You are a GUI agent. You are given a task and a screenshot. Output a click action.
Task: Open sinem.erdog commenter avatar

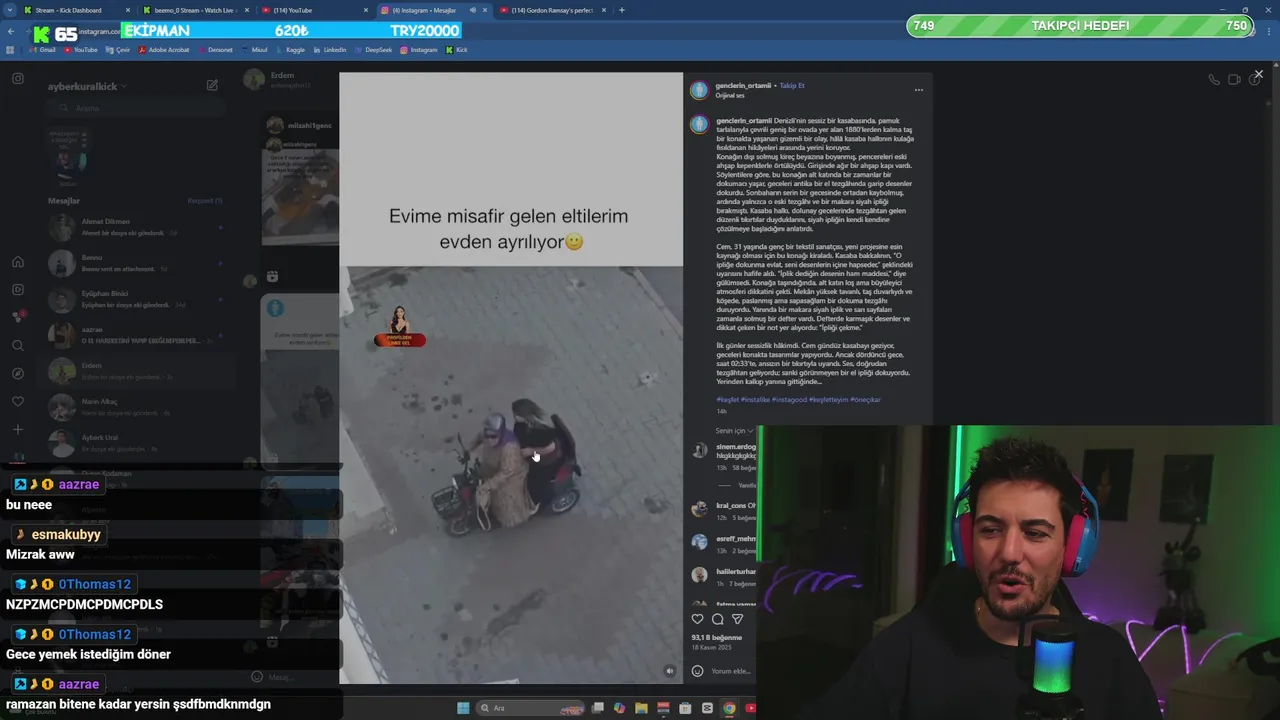tap(699, 450)
